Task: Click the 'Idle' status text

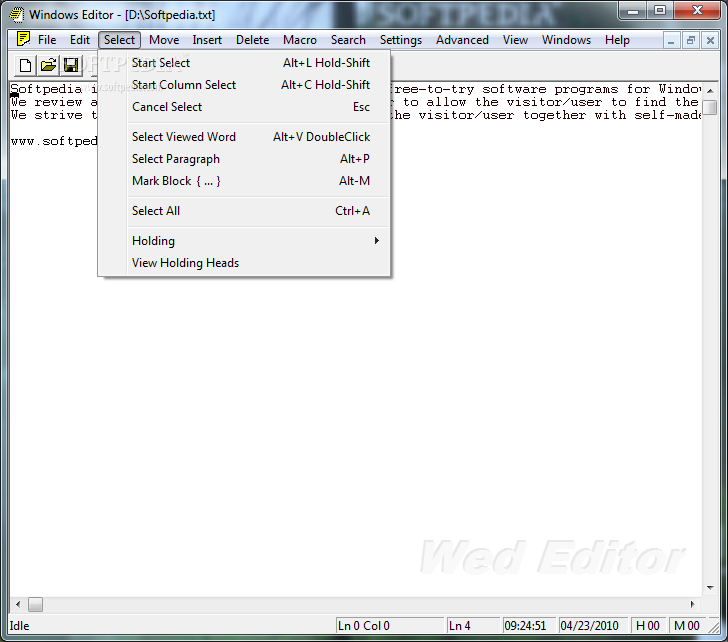Action: coord(20,626)
